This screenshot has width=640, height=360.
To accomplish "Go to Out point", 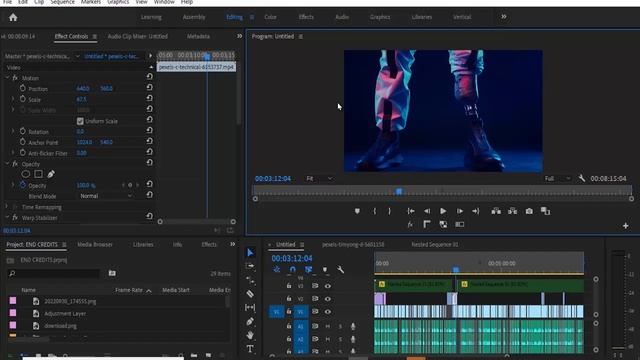I will 476,211.
